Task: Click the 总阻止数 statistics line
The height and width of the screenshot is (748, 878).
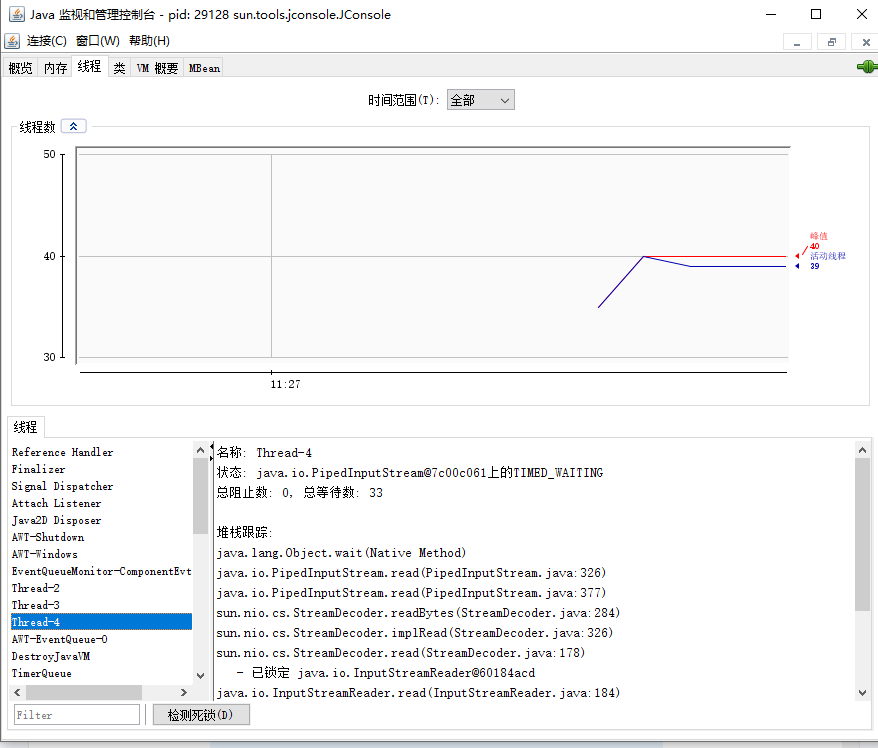Action: (x=300, y=493)
